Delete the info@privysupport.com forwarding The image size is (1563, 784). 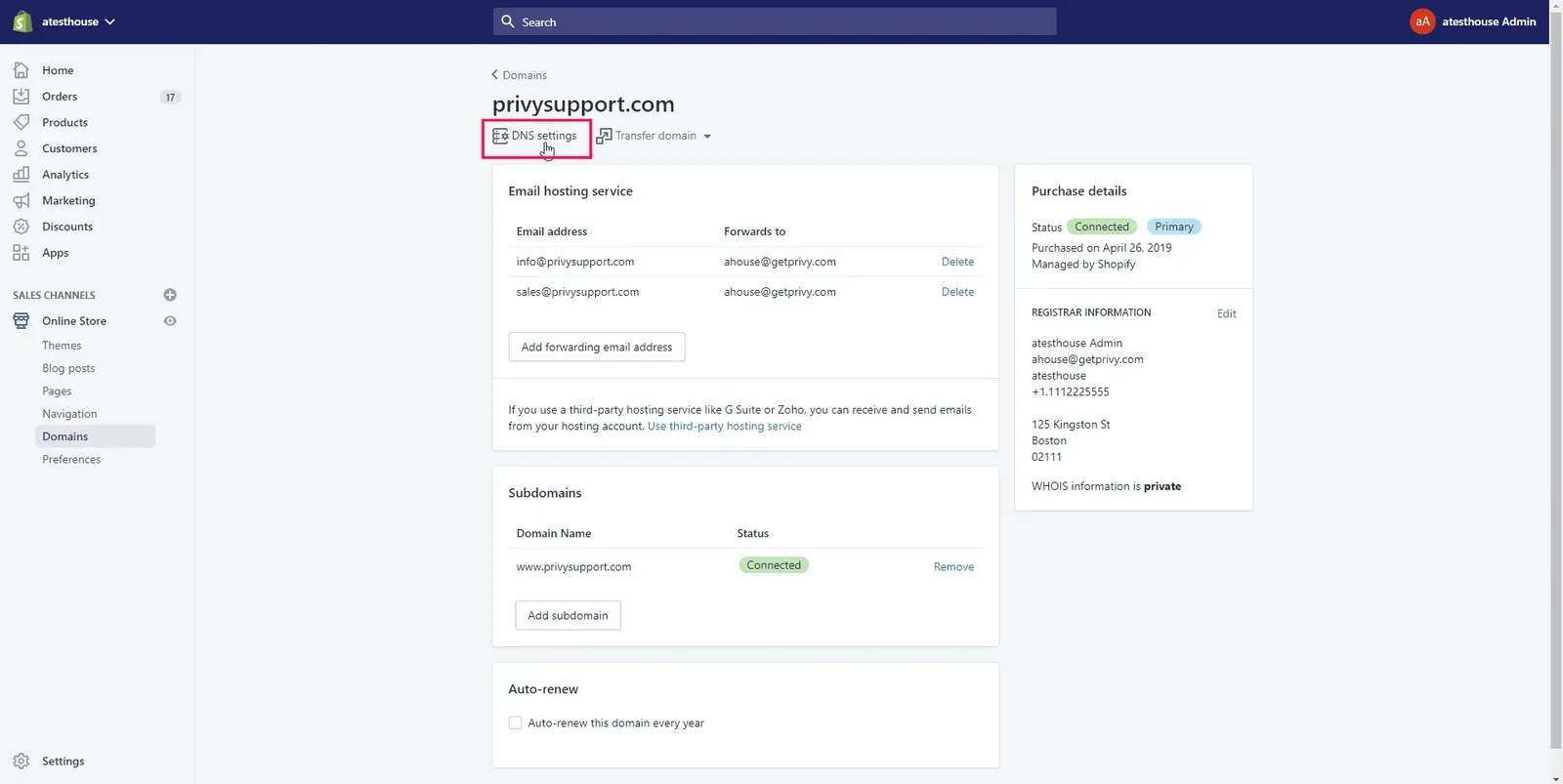(x=957, y=262)
